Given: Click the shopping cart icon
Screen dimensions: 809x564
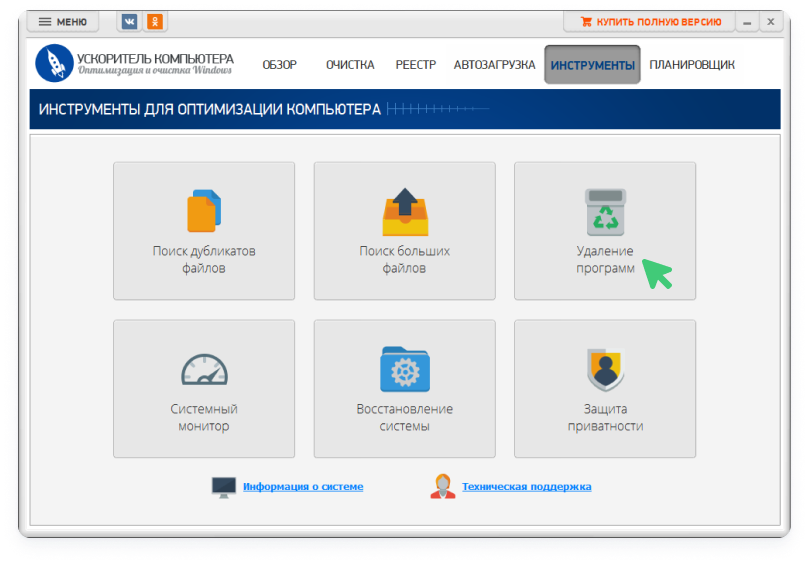Looking at the screenshot, I should pyautogui.click(x=586, y=22).
